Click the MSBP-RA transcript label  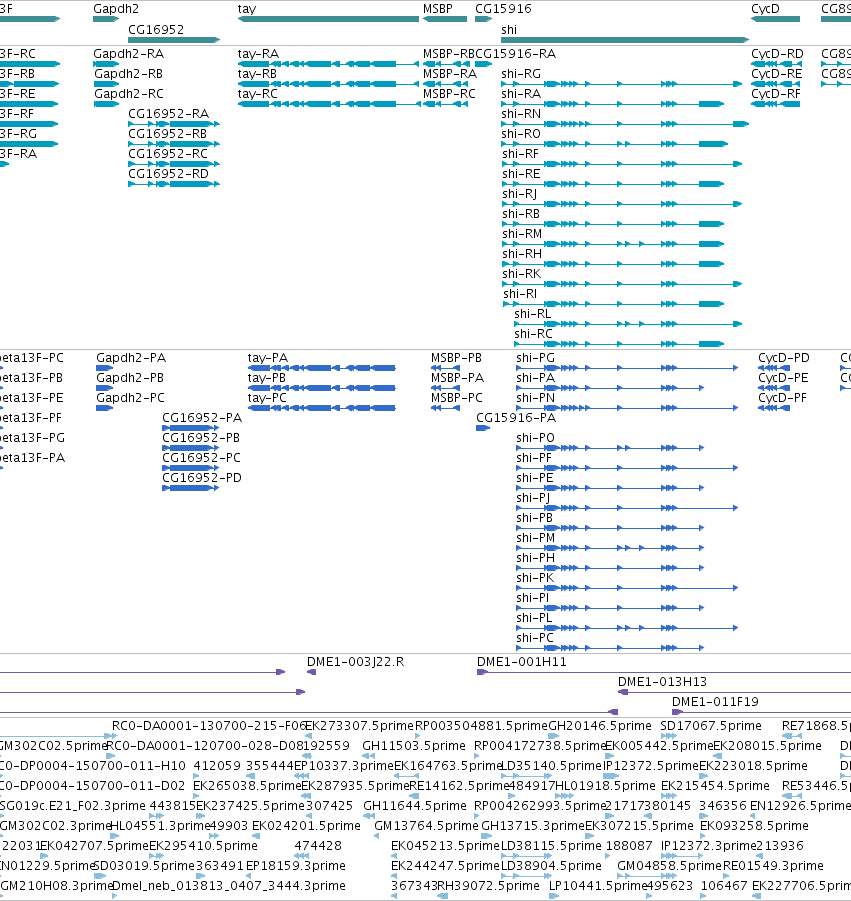(x=449, y=74)
